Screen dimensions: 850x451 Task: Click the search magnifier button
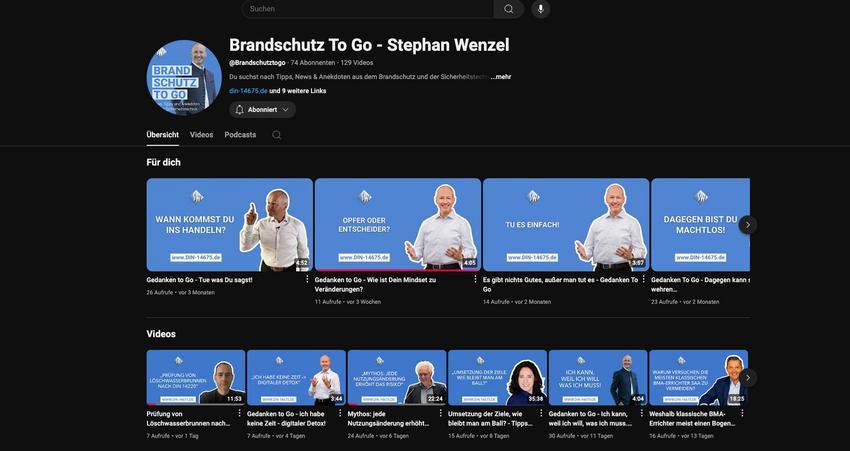coord(508,9)
